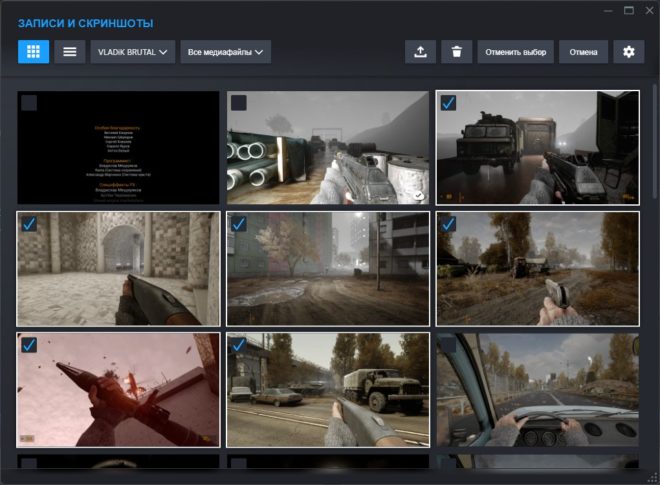Switch to grid view
Screen dimensions: 660x485
(x=33, y=52)
